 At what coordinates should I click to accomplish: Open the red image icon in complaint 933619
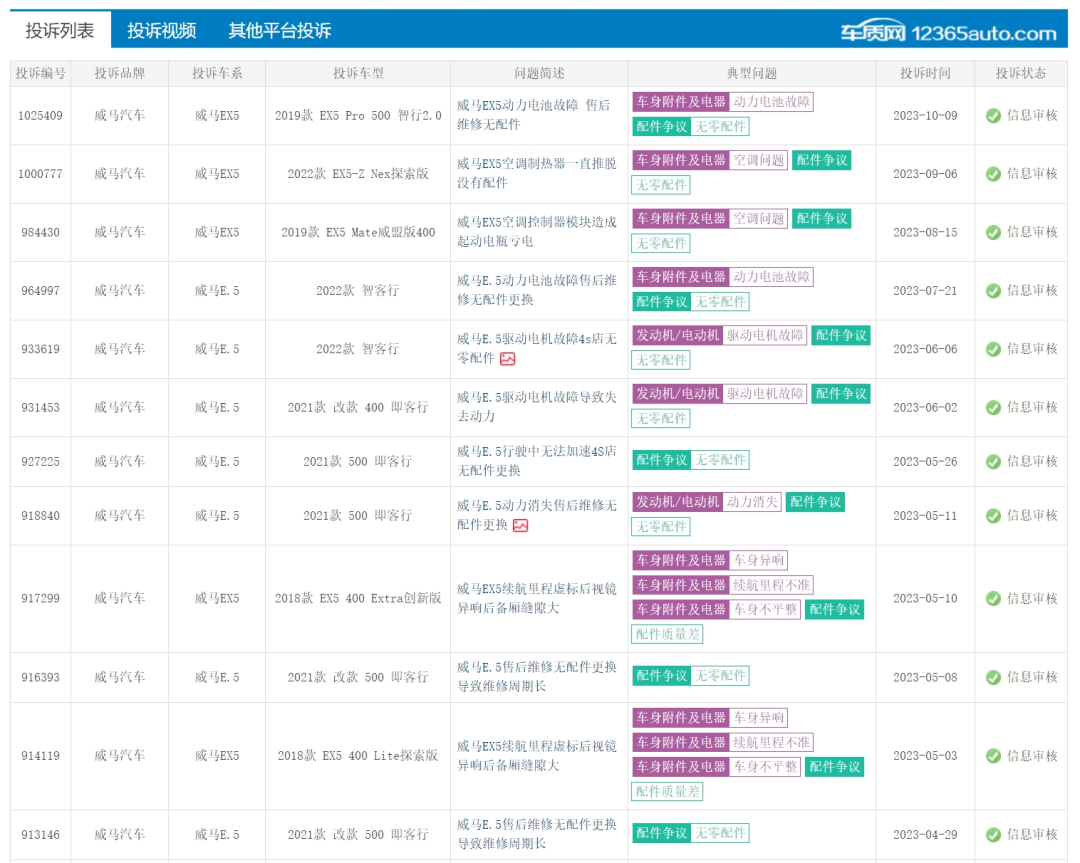coord(508,359)
